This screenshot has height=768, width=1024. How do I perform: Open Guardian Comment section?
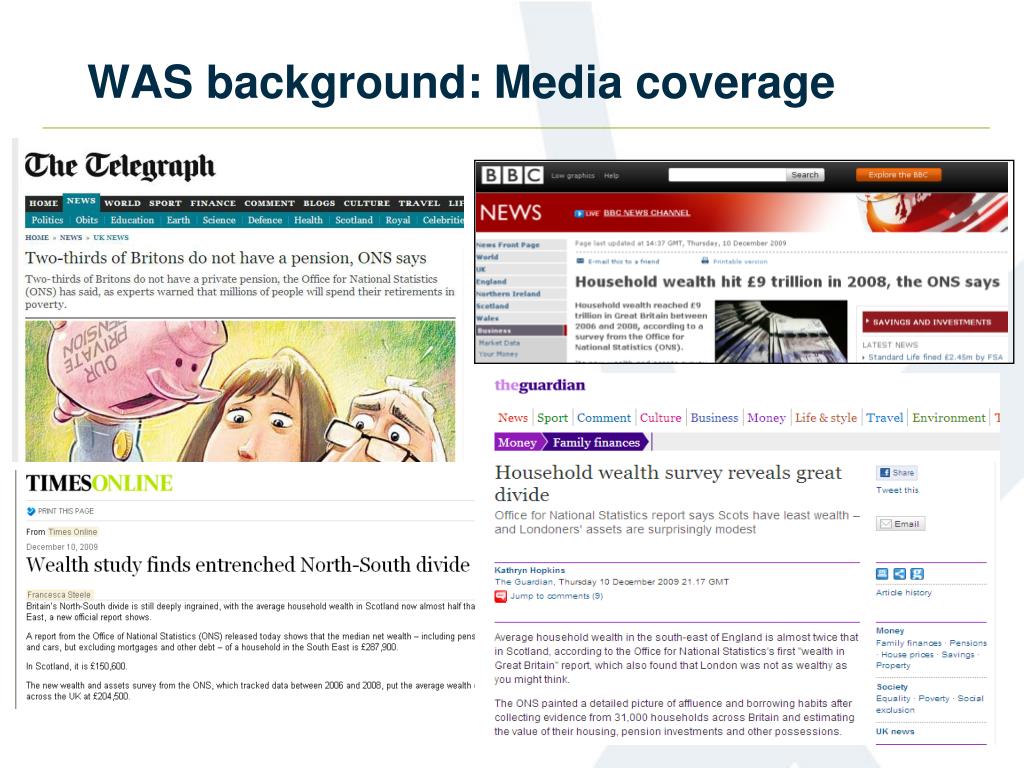coord(604,418)
